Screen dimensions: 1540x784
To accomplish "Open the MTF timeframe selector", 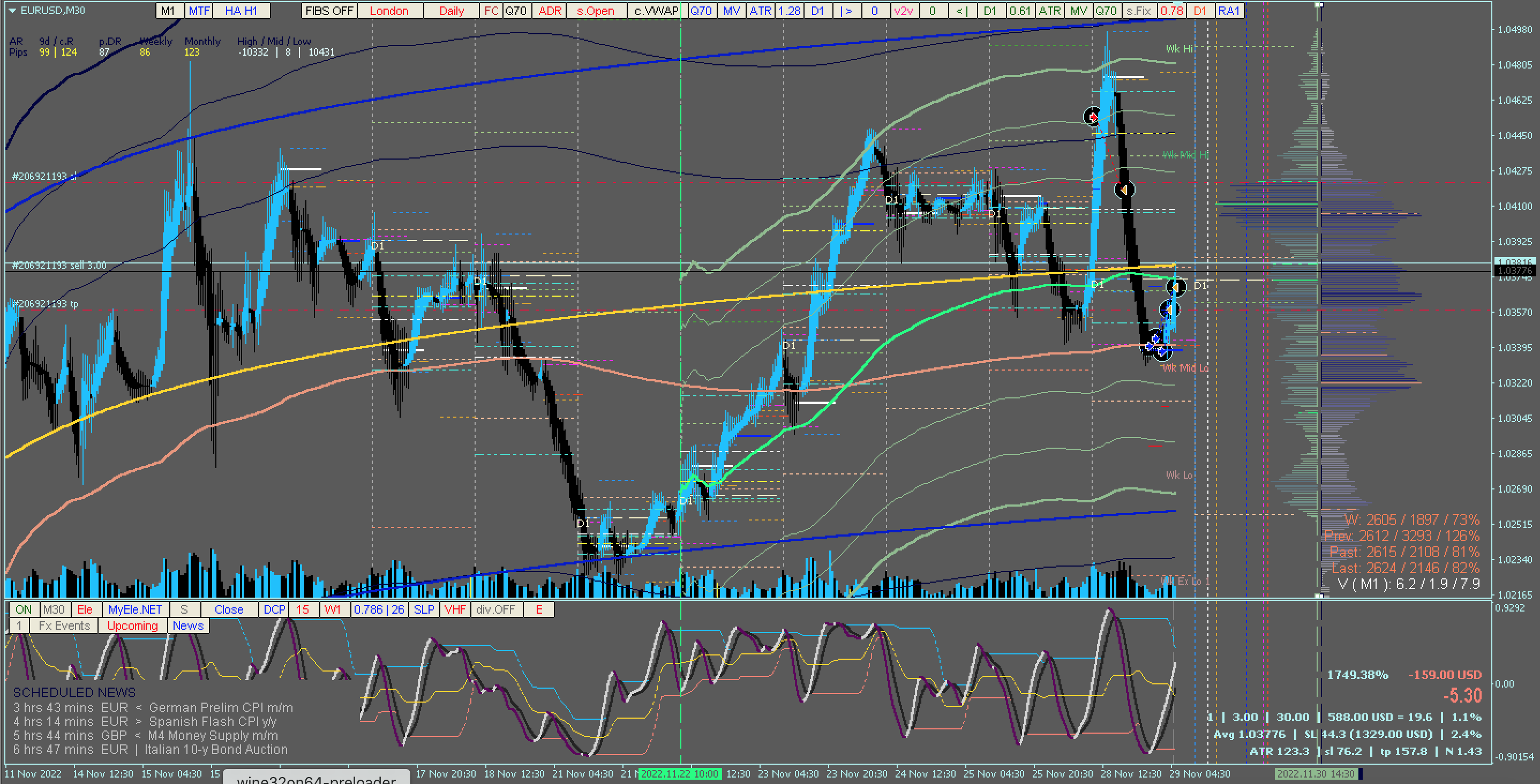I will pyautogui.click(x=199, y=11).
